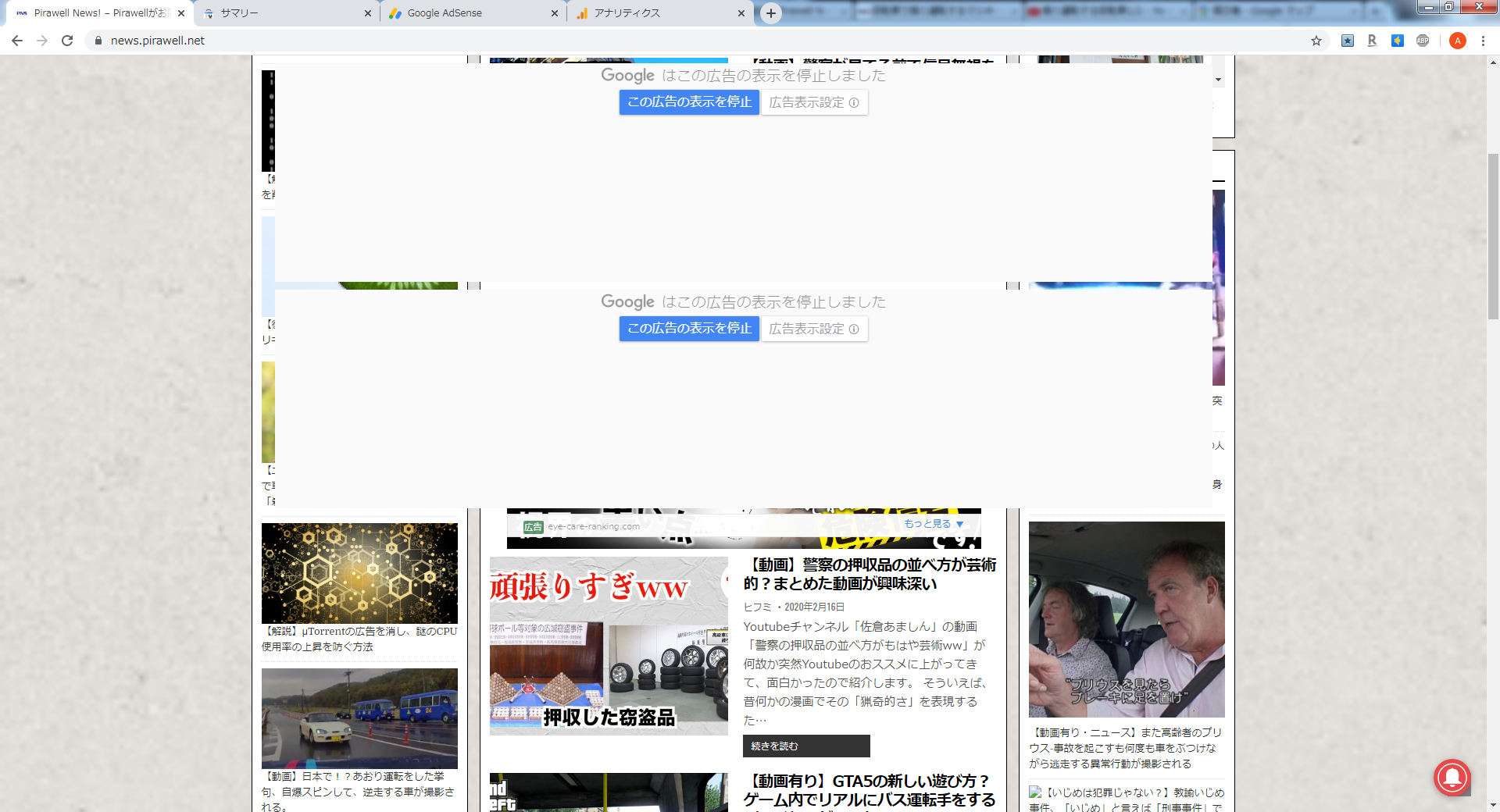The height and width of the screenshot is (812, 1500).
Task: Click the scrollbar down arrow
Action: (x=1493, y=805)
